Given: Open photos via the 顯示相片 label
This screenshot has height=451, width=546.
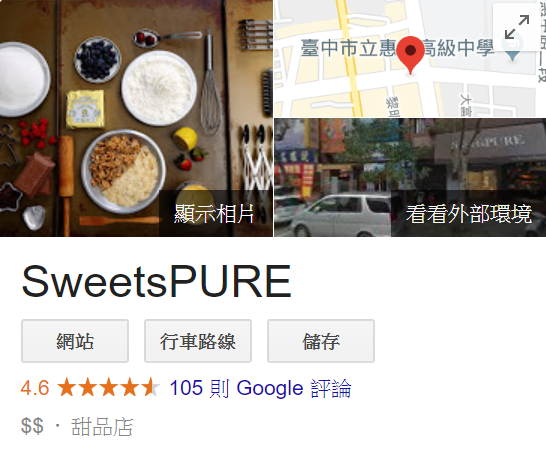Looking at the screenshot, I should 214,213.
